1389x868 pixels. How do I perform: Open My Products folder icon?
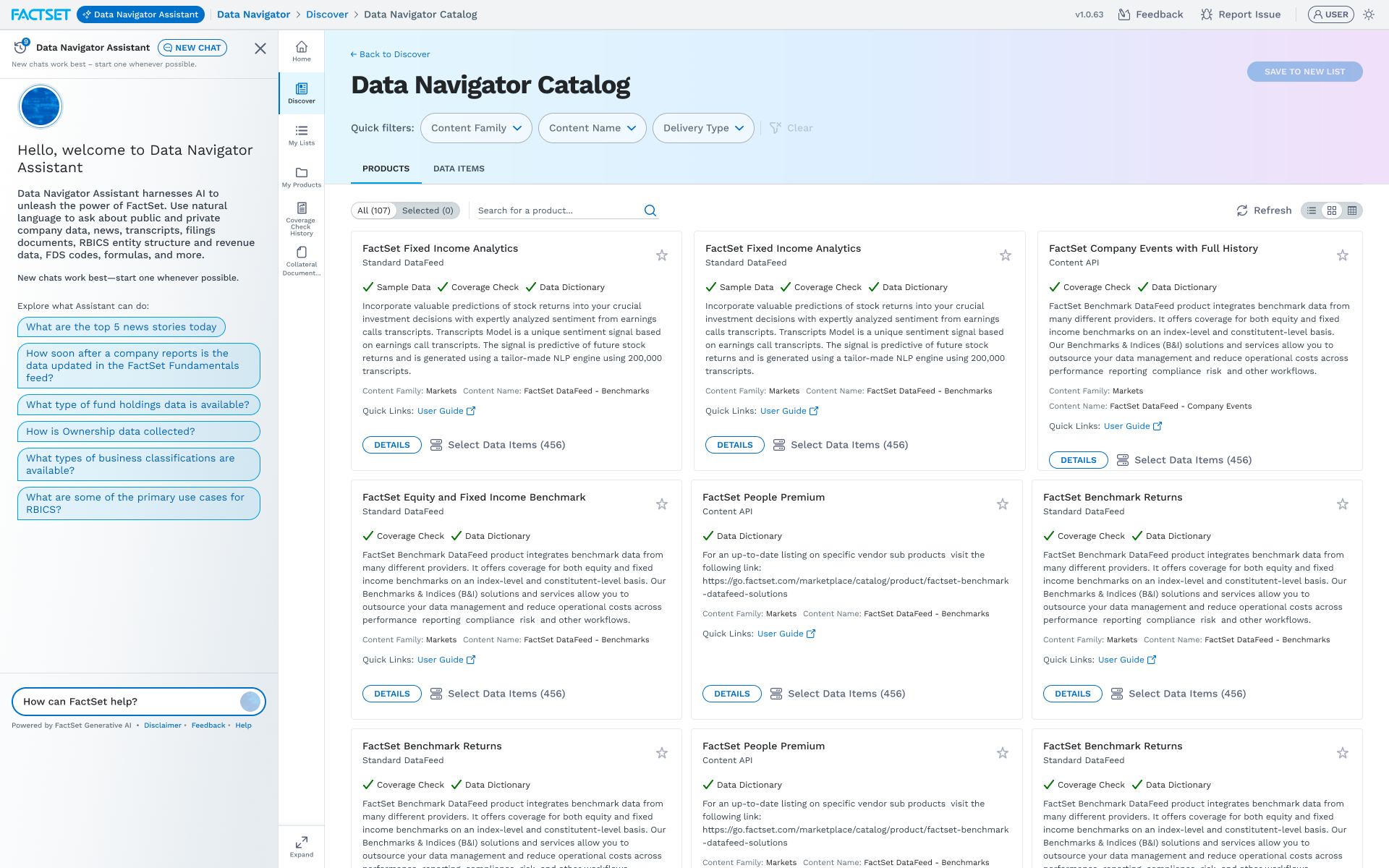coord(302,177)
